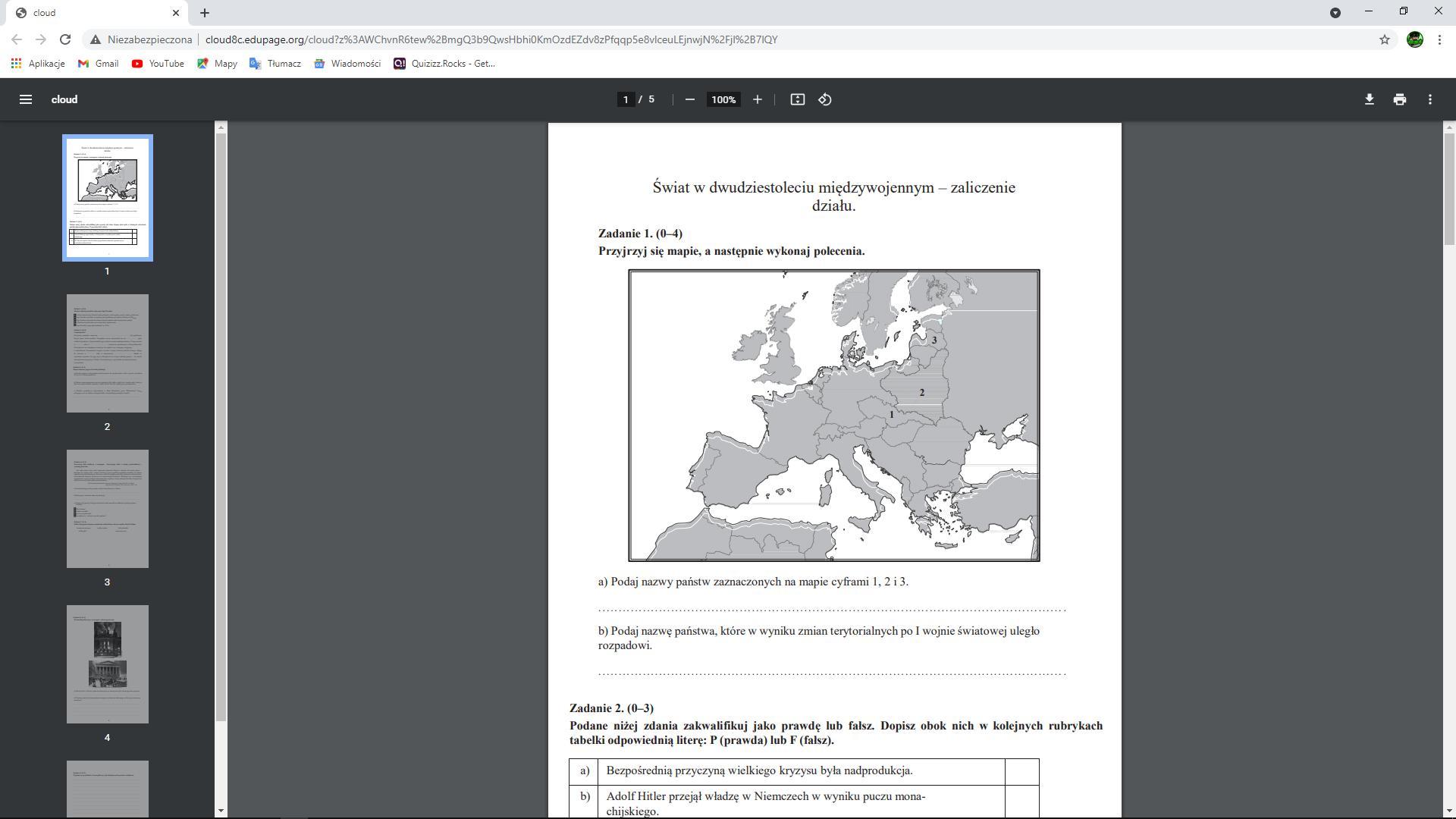
Task: Select page 2 thumbnail
Action: pyautogui.click(x=107, y=353)
